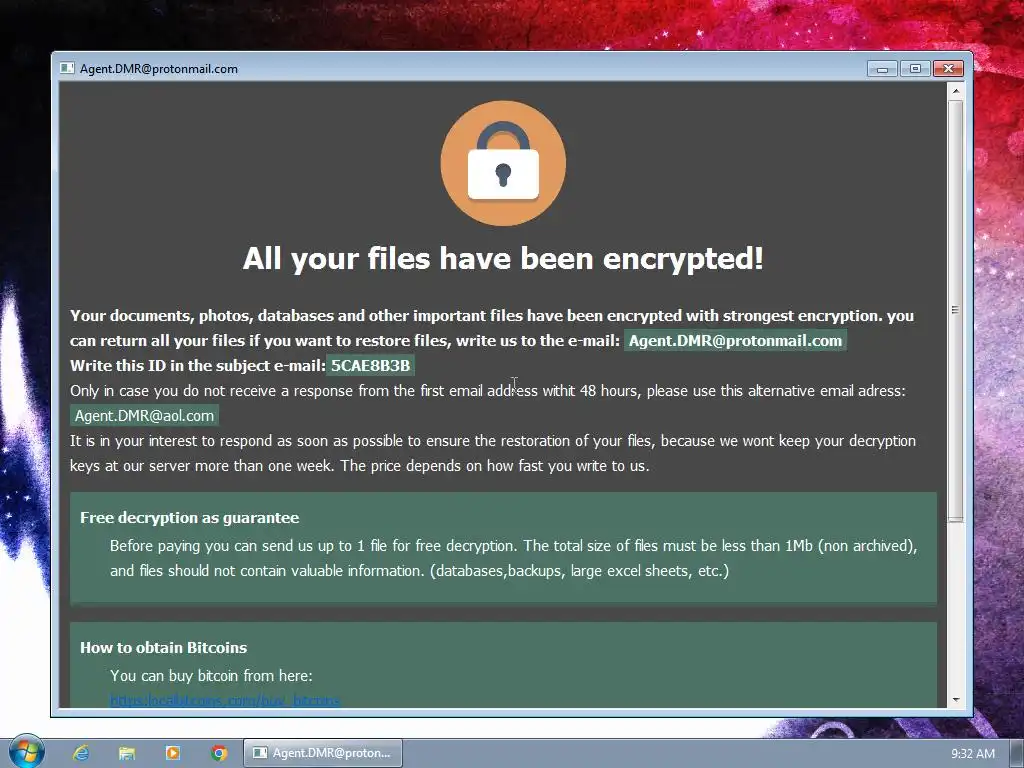Minimize the ransom note window
Image resolution: width=1024 pixels, height=768 pixels.
pyautogui.click(x=882, y=69)
